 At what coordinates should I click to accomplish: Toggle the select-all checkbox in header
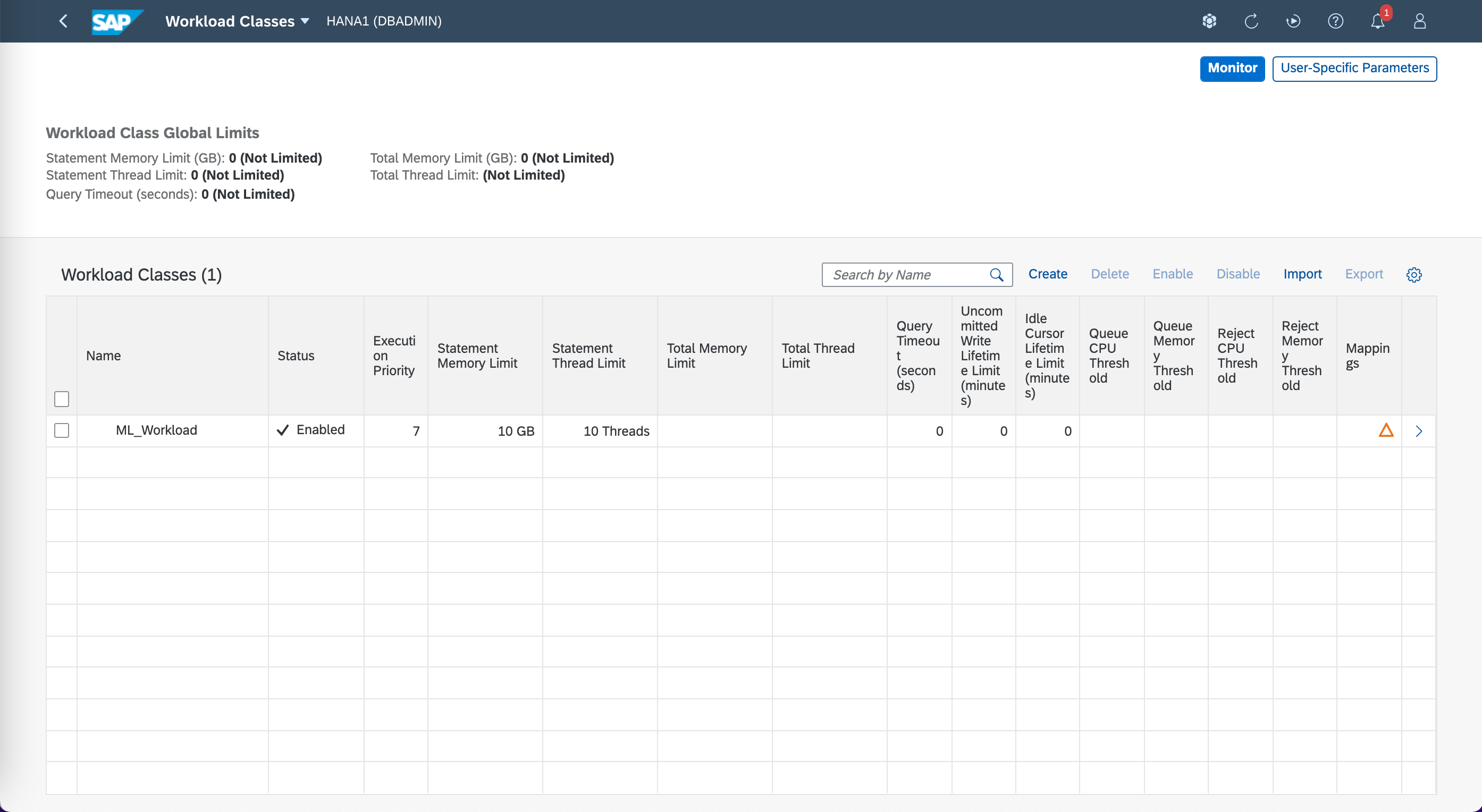coord(62,399)
